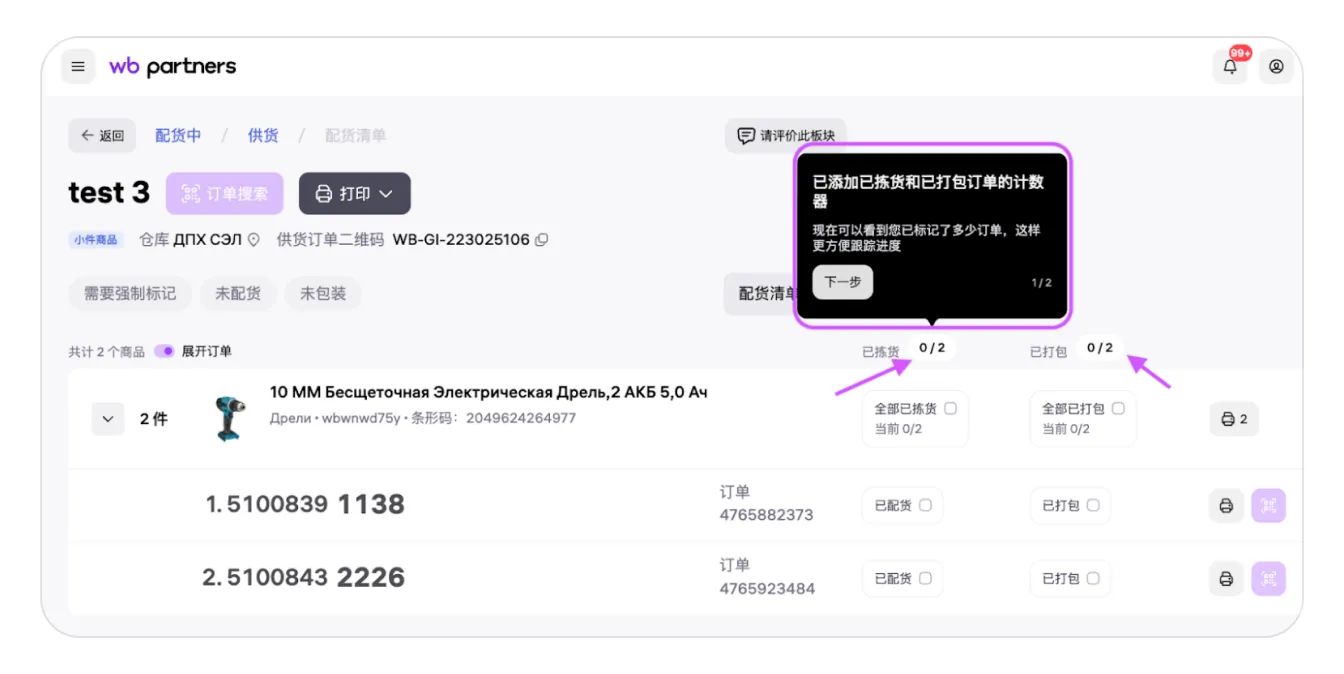Select the 未配货 filter chip

click(x=238, y=294)
